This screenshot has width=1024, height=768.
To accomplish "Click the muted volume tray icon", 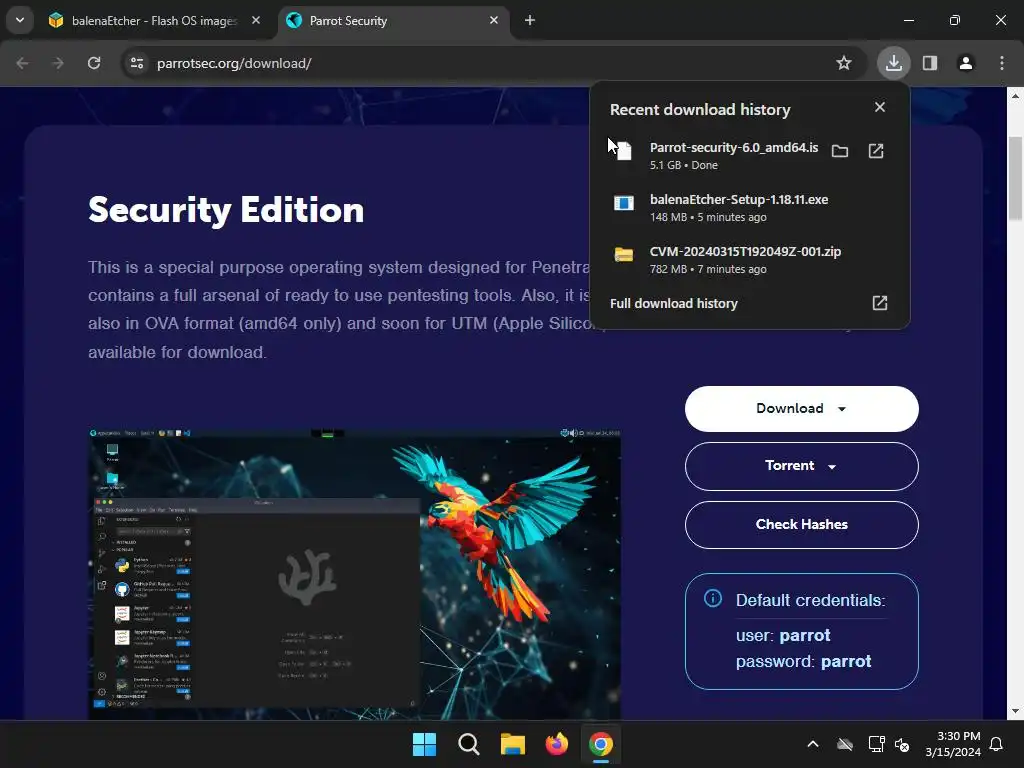I will 902,744.
